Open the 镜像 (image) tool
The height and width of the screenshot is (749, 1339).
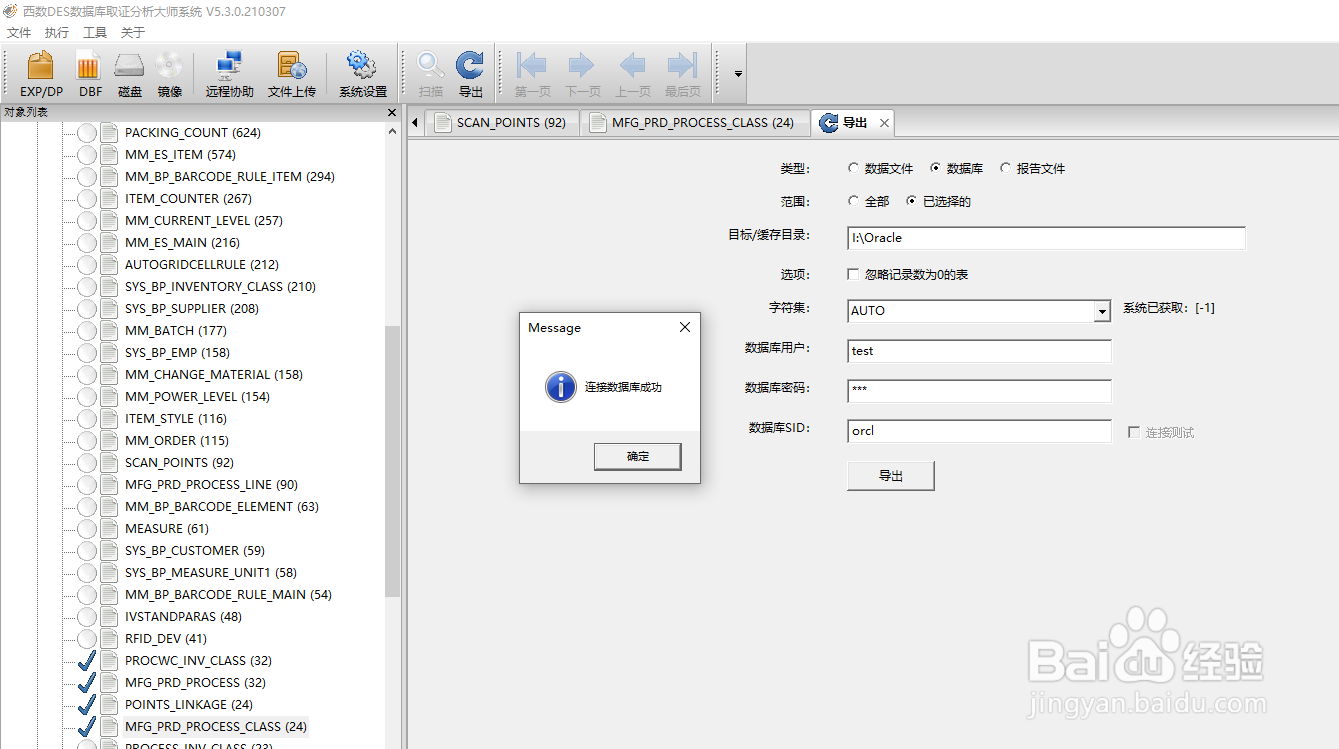pos(168,73)
